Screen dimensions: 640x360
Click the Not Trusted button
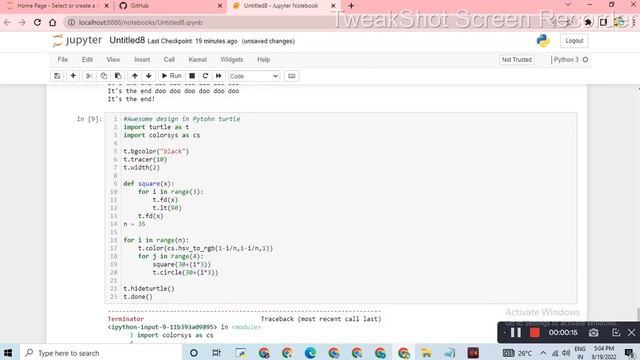click(x=517, y=60)
